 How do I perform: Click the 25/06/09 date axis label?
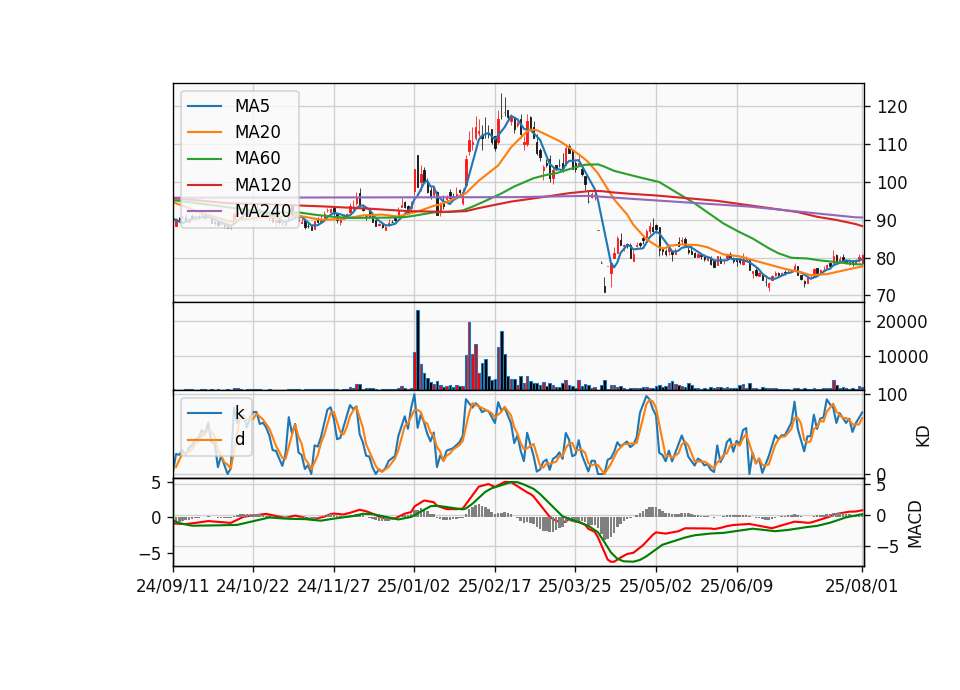coord(737,586)
